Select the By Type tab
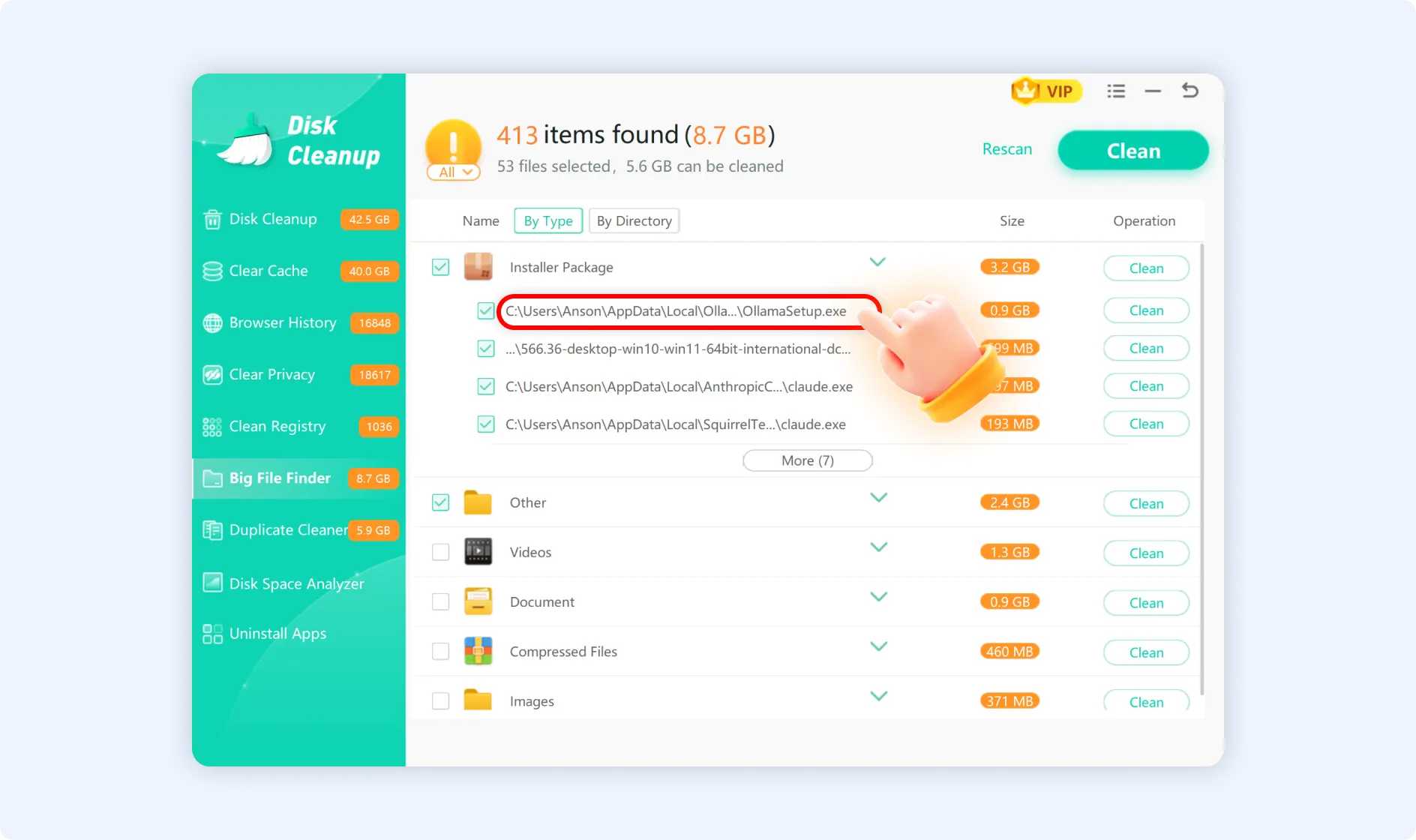 click(x=547, y=220)
